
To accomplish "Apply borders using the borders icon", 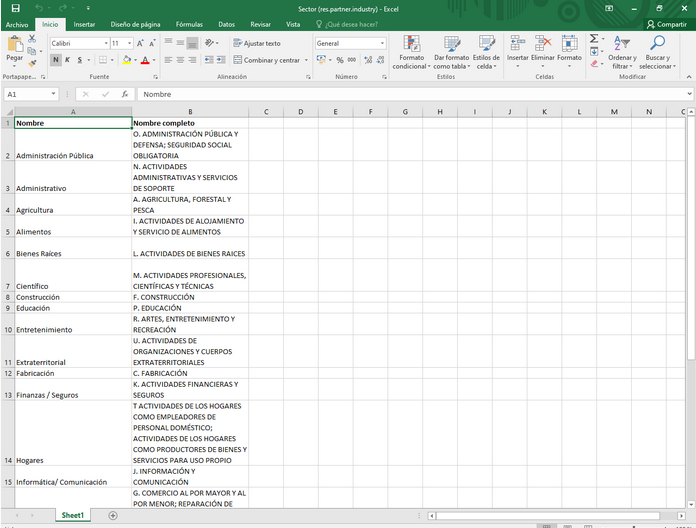I will point(103,60).
